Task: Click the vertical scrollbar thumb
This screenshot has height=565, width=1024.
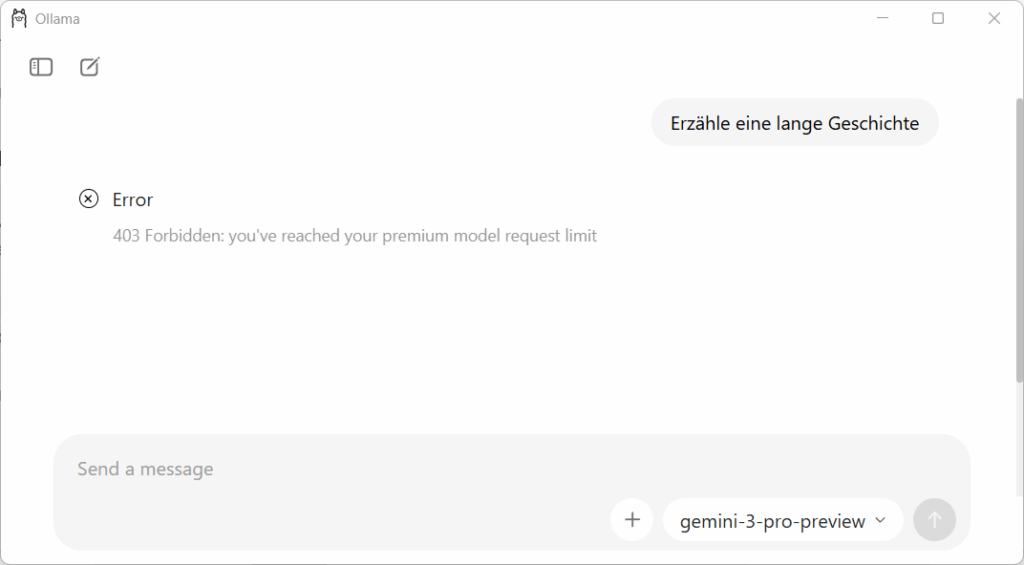Action: 1019,240
